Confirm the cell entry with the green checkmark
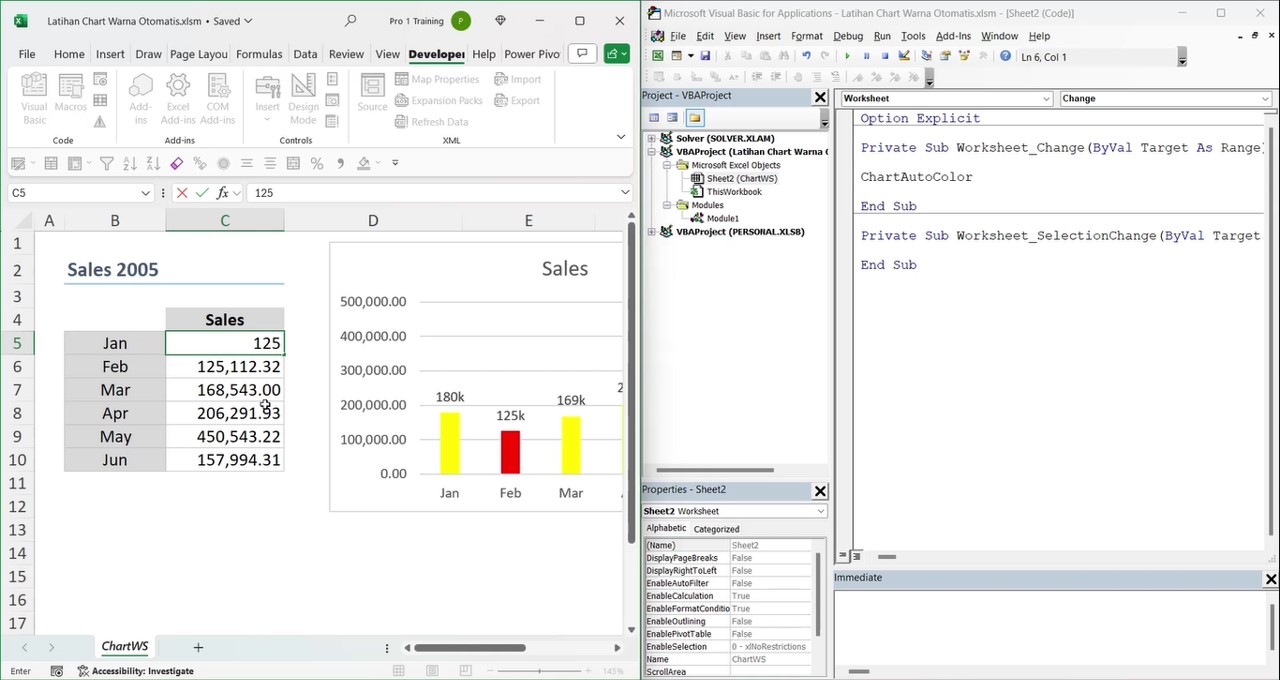The image size is (1280, 680). click(x=202, y=193)
